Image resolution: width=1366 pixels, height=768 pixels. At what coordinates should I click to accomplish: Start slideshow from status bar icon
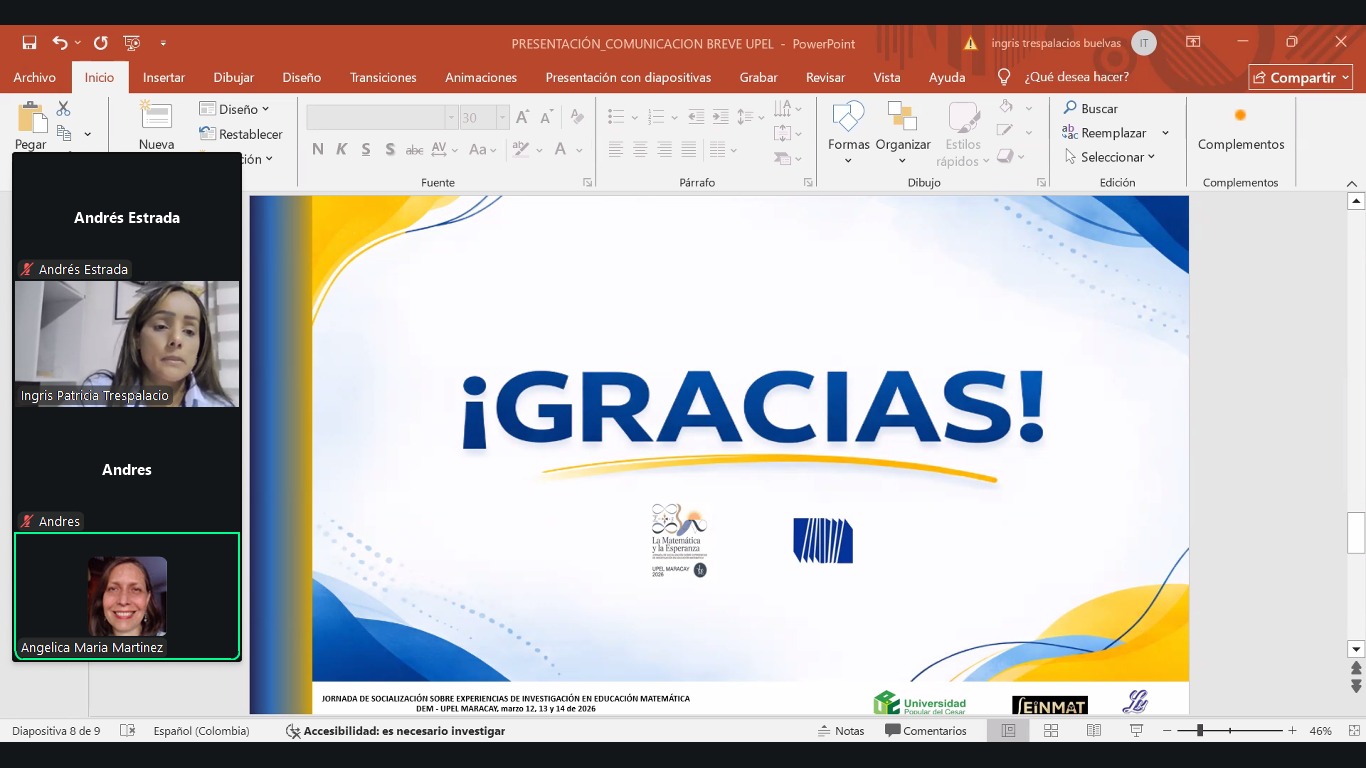tap(1136, 731)
